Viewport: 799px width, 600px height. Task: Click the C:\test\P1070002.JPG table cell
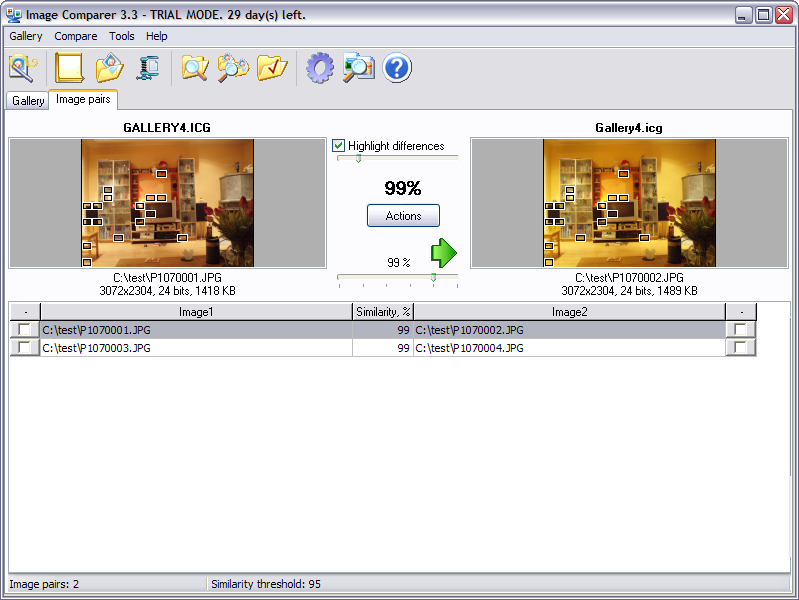click(x=569, y=330)
